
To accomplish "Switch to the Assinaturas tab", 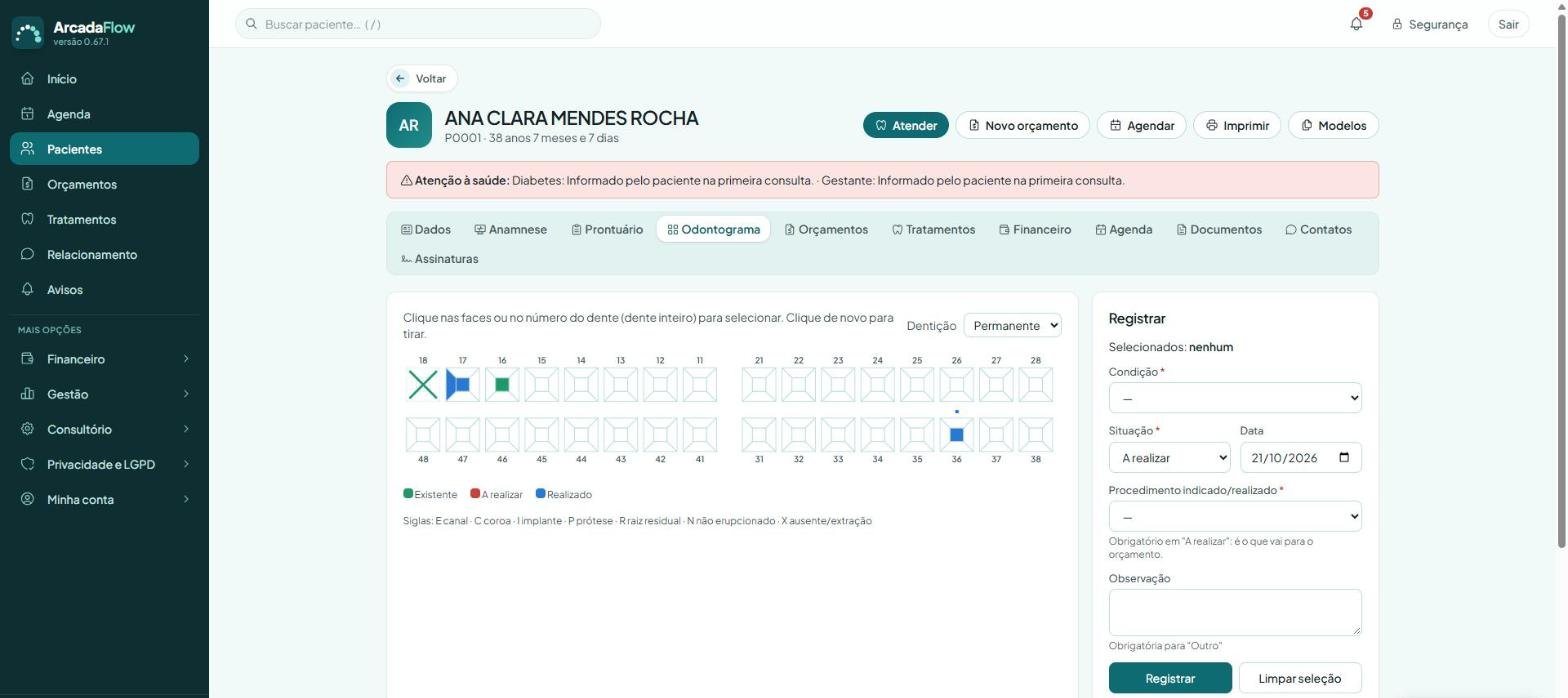I will (x=439, y=259).
